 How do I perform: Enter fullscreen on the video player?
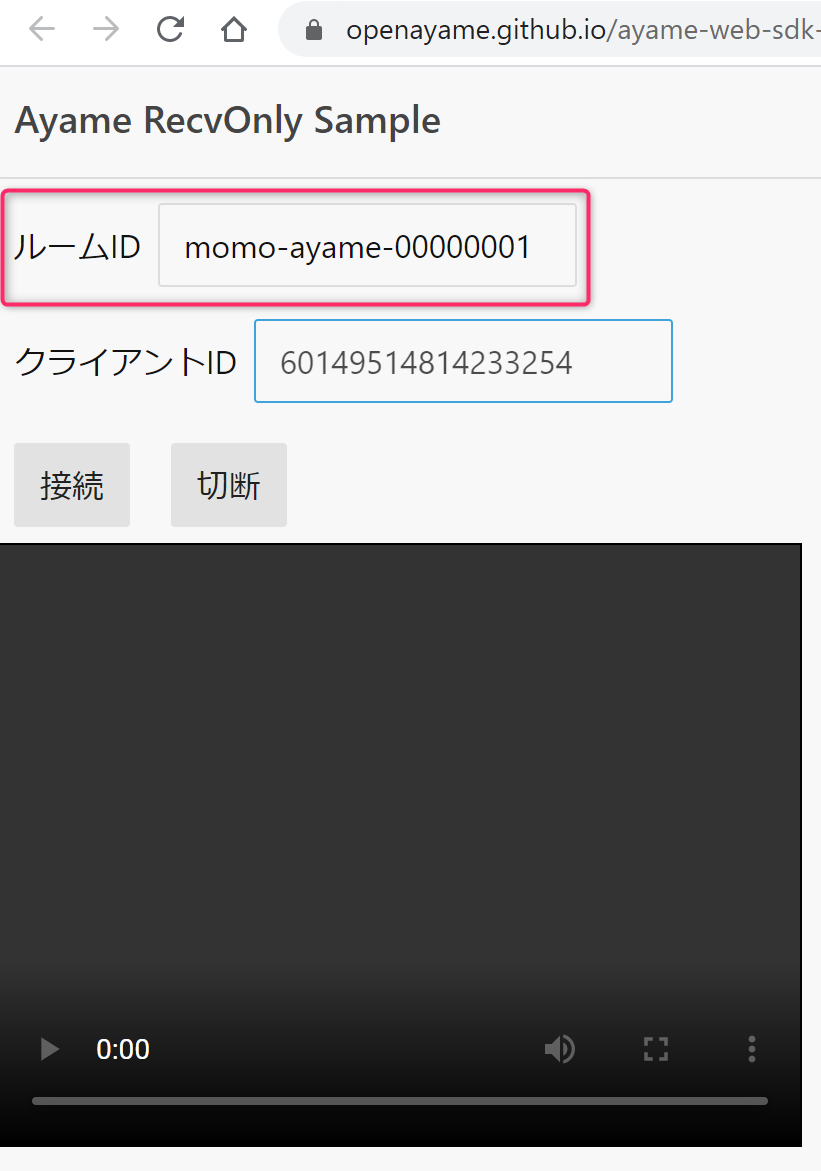pos(656,1049)
